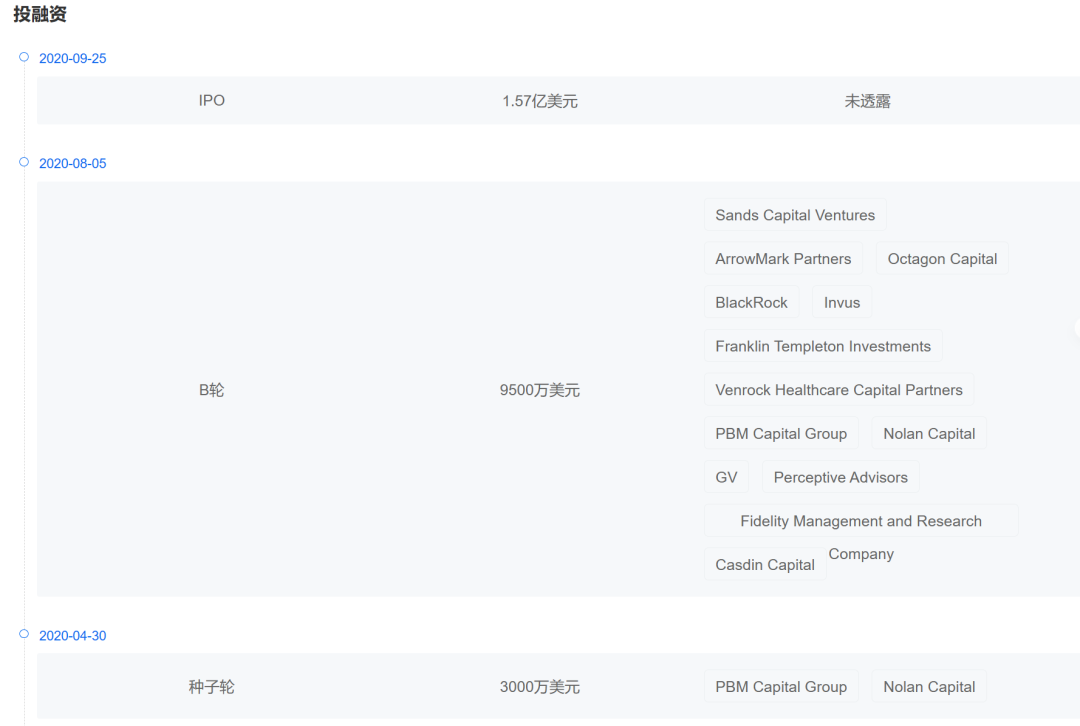
Task: Open the Sands Capital Ventures investor tag
Action: pyautogui.click(x=795, y=215)
